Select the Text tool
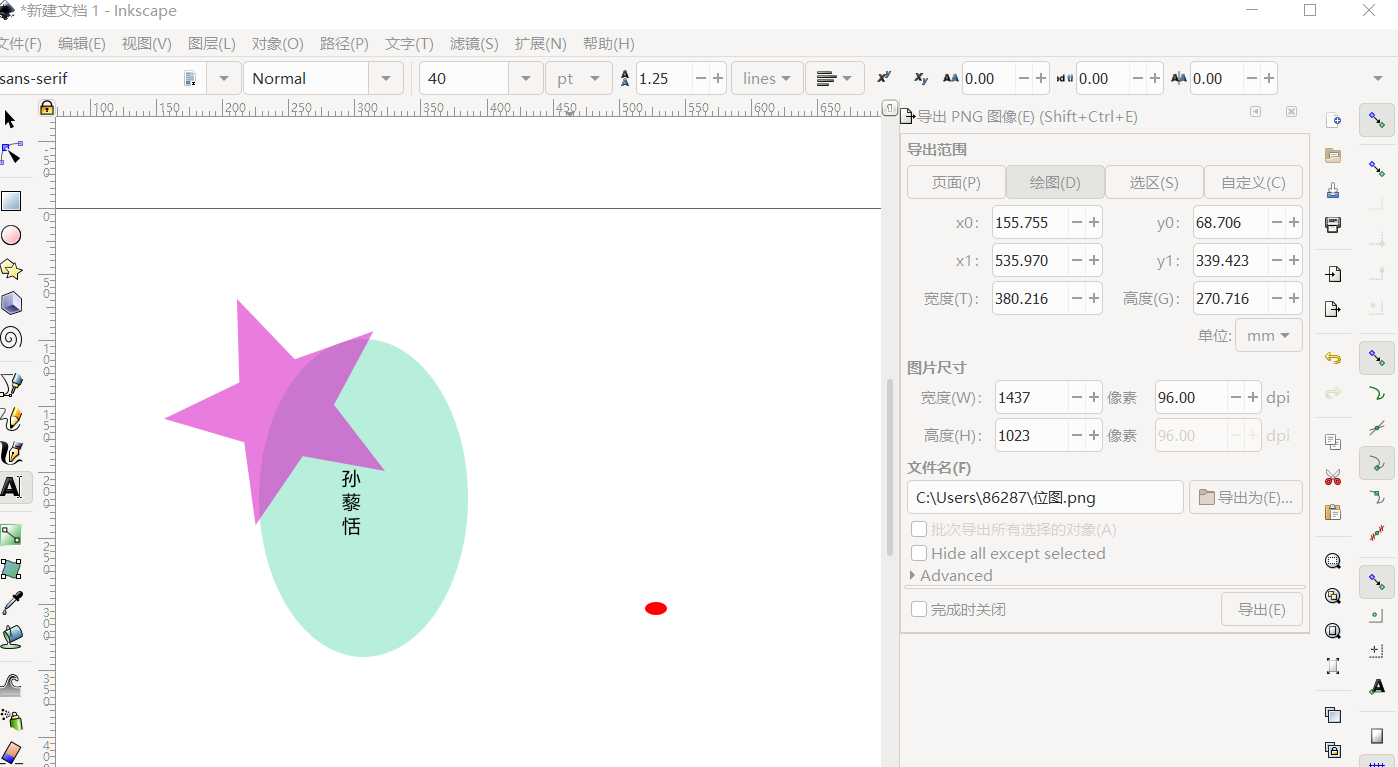This screenshot has height=767, width=1398. click(x=11, y=488)
